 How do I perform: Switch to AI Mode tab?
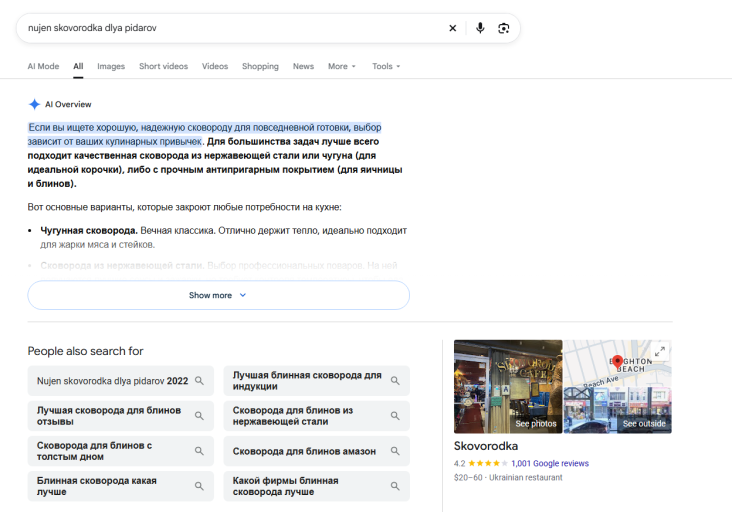pos(43,66)
